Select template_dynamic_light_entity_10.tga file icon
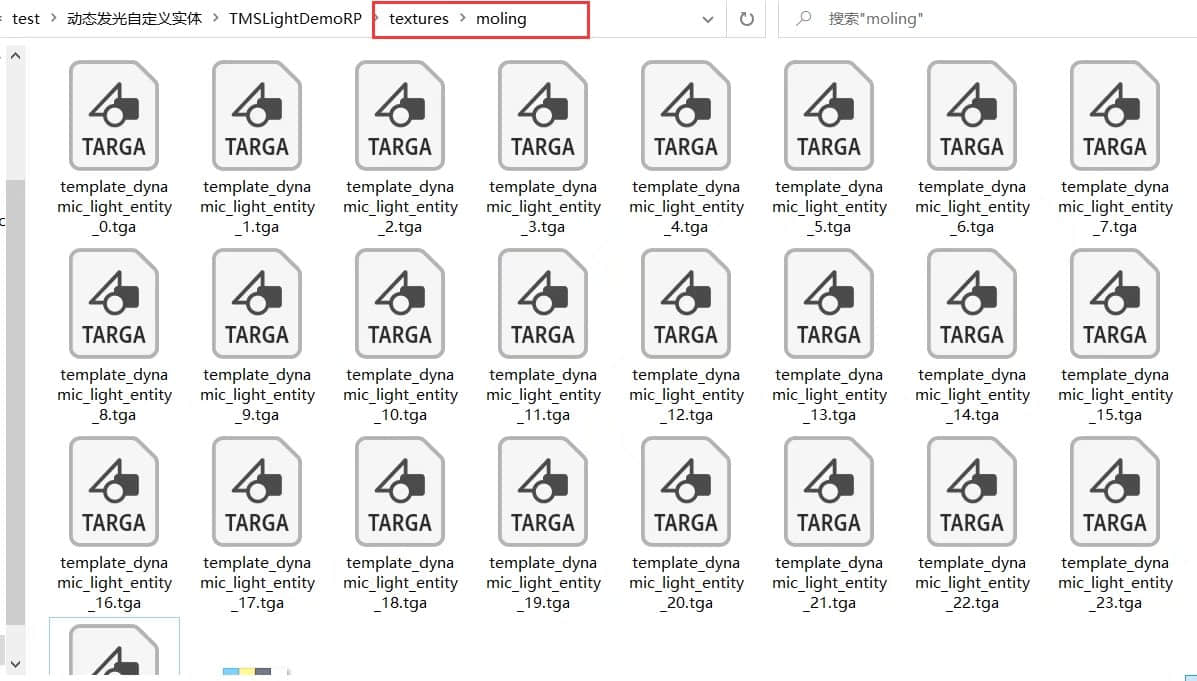The image size is (1197, 681). coord(399,303)
